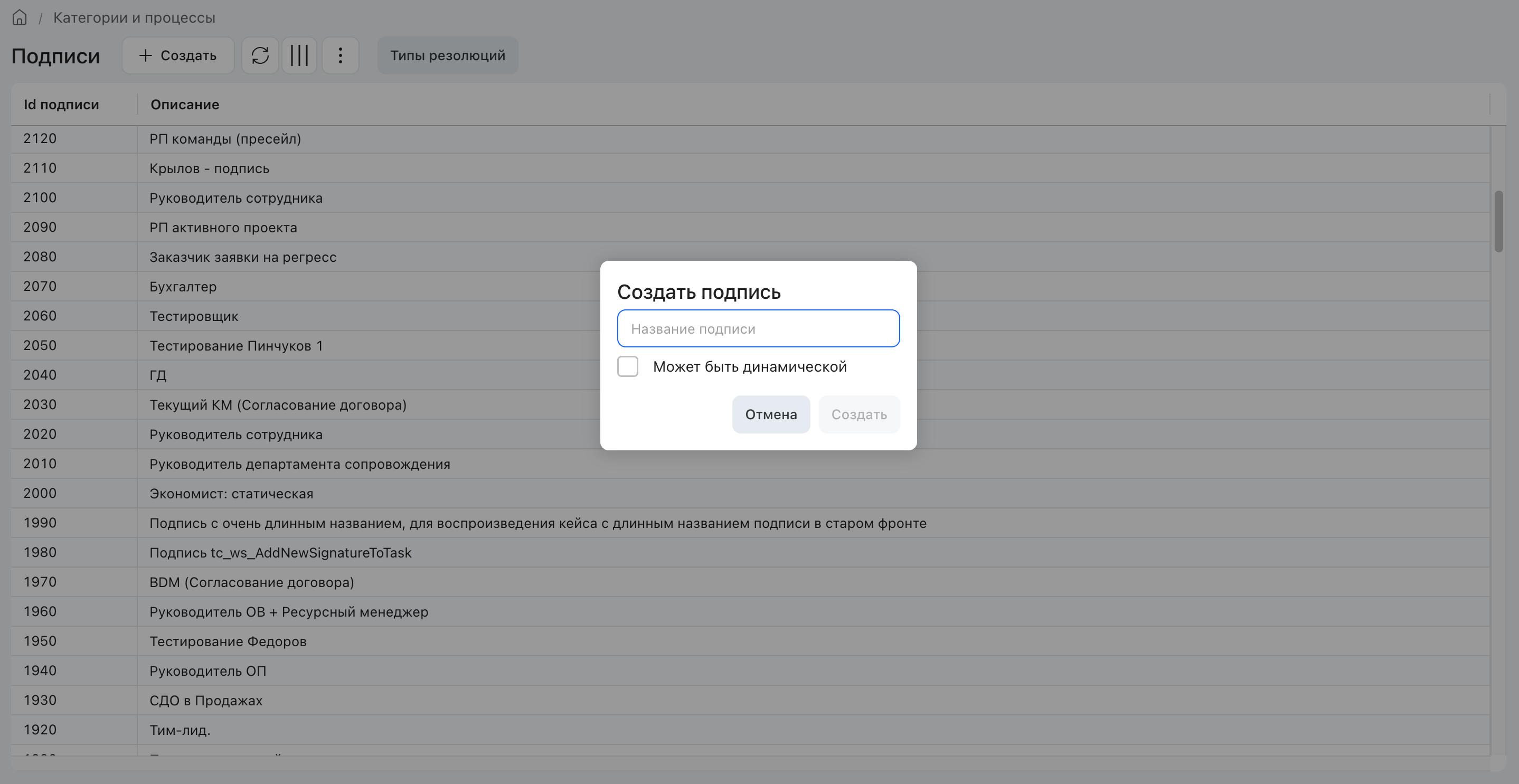Open "Категории и процессы" breadcrumb link
This screenshot has height=784, width=1519.
click(x=135, y=17)
